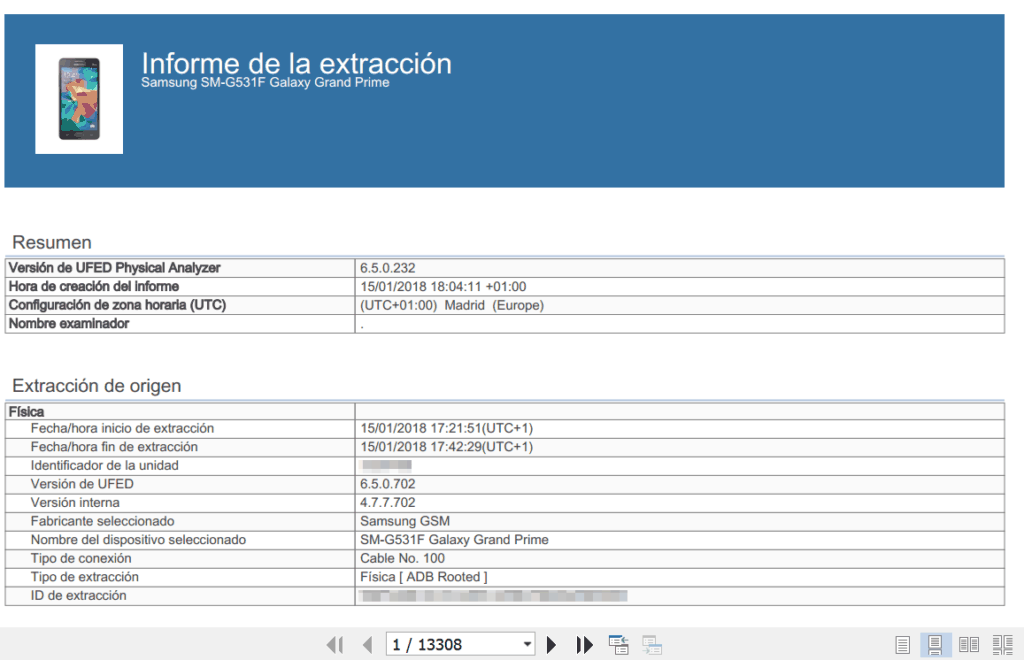1024x660 pixels.
Task: Click 'Configuración de zona horaria (UTC)' label
Action: (117, 305)
